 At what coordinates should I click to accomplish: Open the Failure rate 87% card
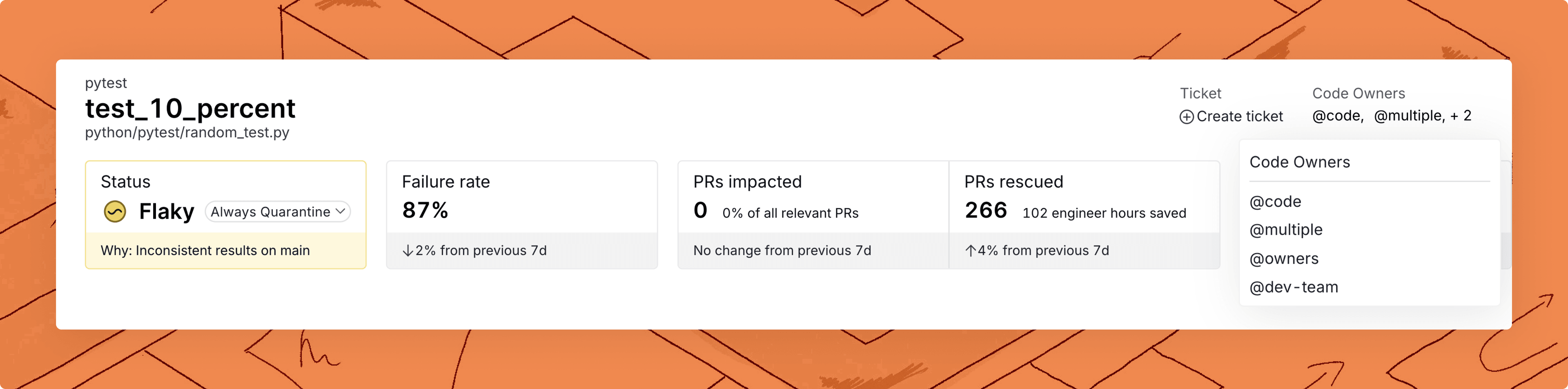point(522,215)
